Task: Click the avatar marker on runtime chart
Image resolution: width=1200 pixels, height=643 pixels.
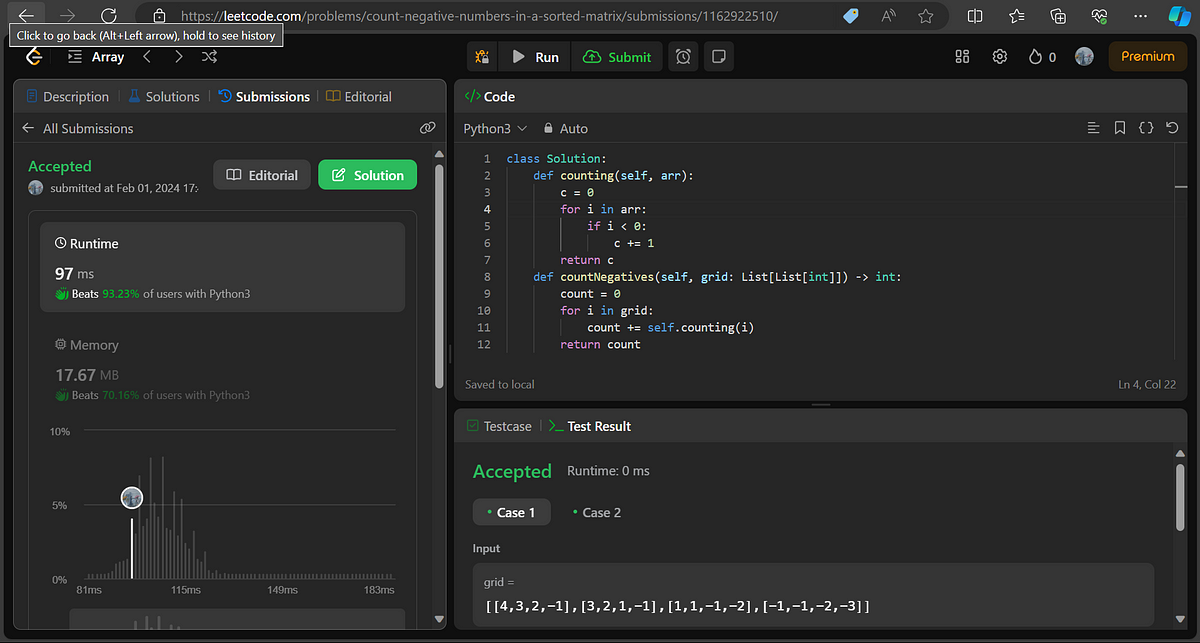Action: tap(132, 497)
